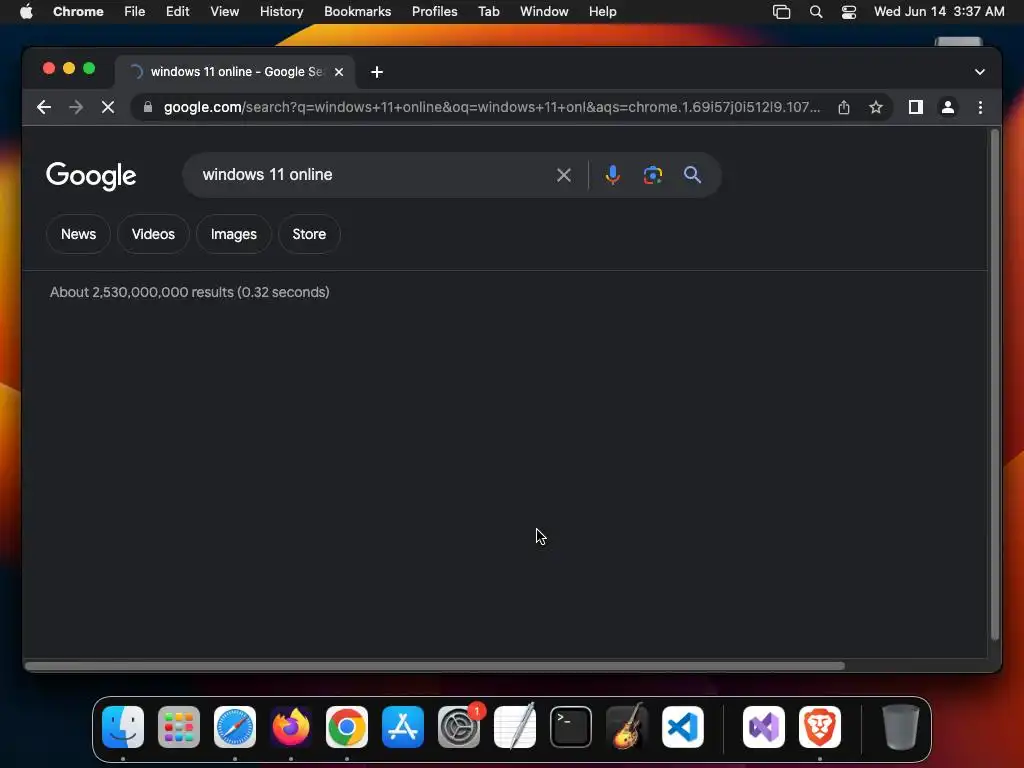The image size is (1024, 768).
Task: Open the Bookmarks menu
Action: pyautogui.click(x=357, y=12)
